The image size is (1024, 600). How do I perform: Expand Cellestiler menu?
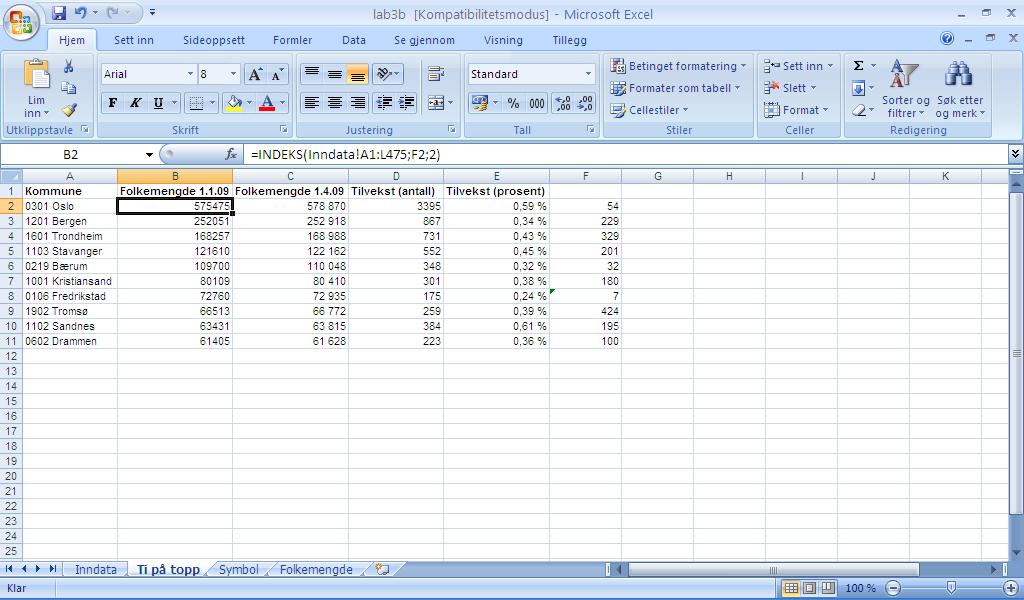pyautogui.click(x=649, y=110)
